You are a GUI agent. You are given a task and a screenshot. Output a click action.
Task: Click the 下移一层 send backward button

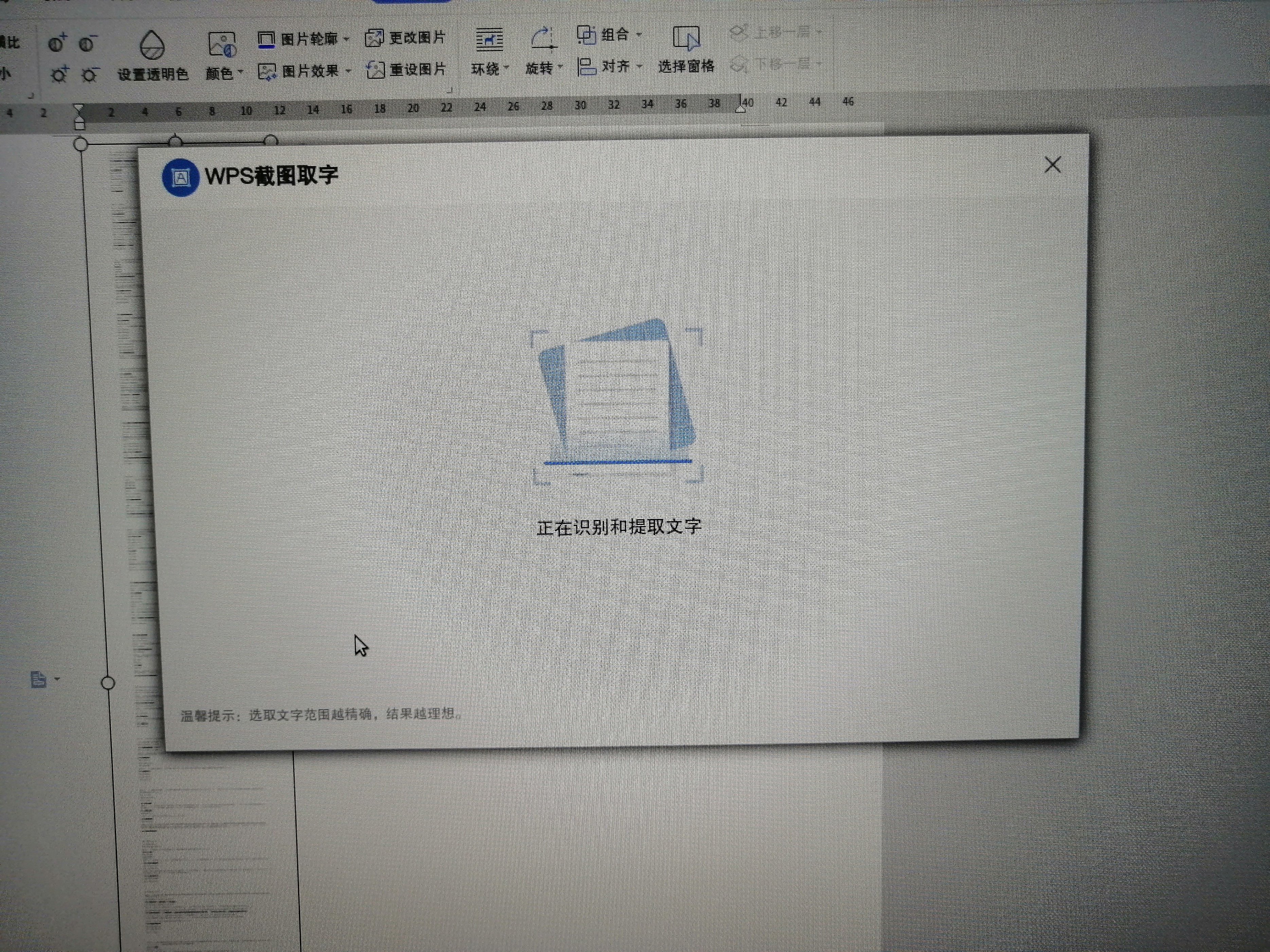[x=776, y=63]
